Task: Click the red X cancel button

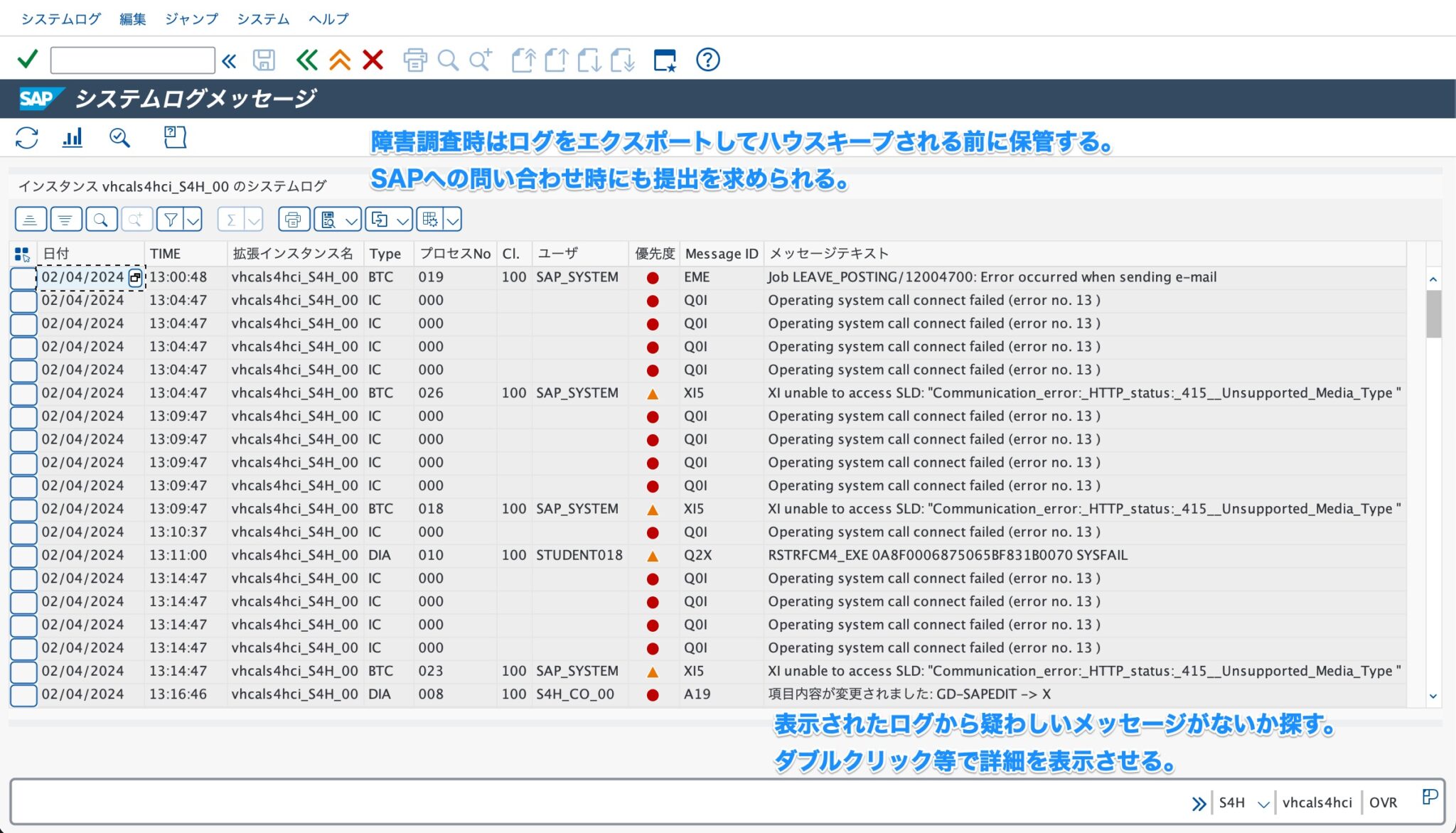Action: click(x=373, y=60)
